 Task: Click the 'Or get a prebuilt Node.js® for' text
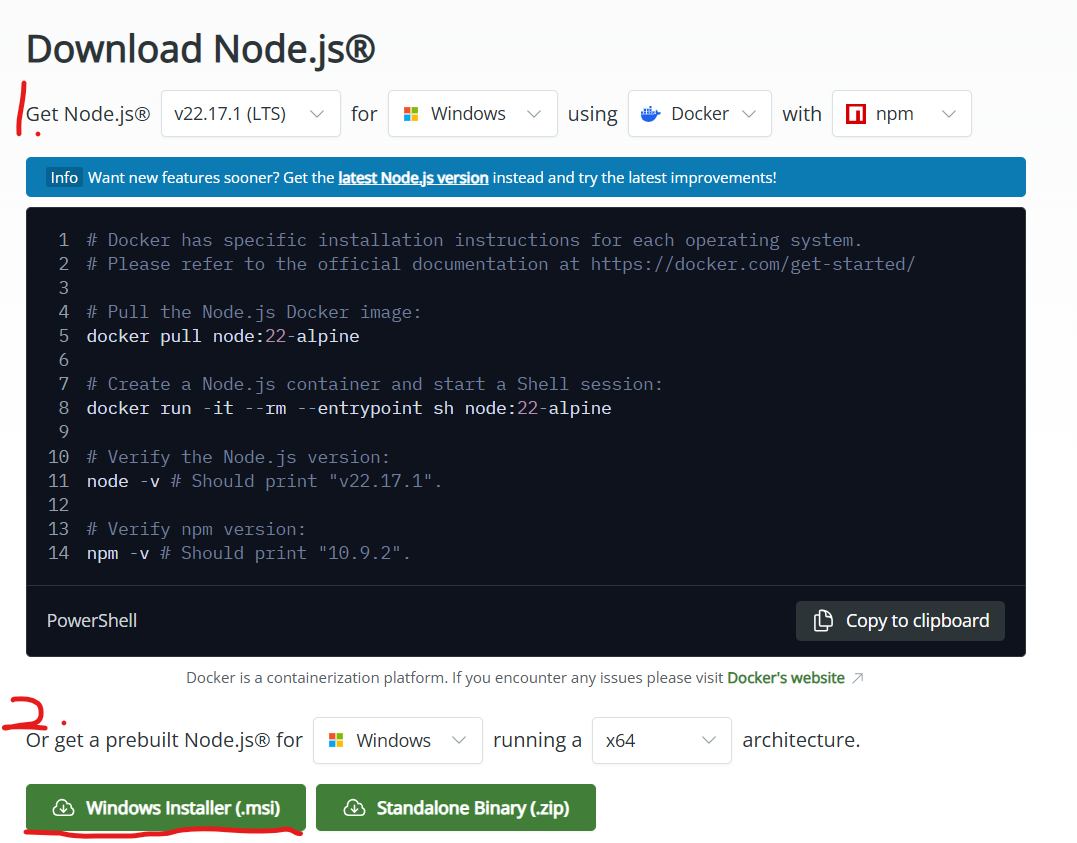click(164, 740)
